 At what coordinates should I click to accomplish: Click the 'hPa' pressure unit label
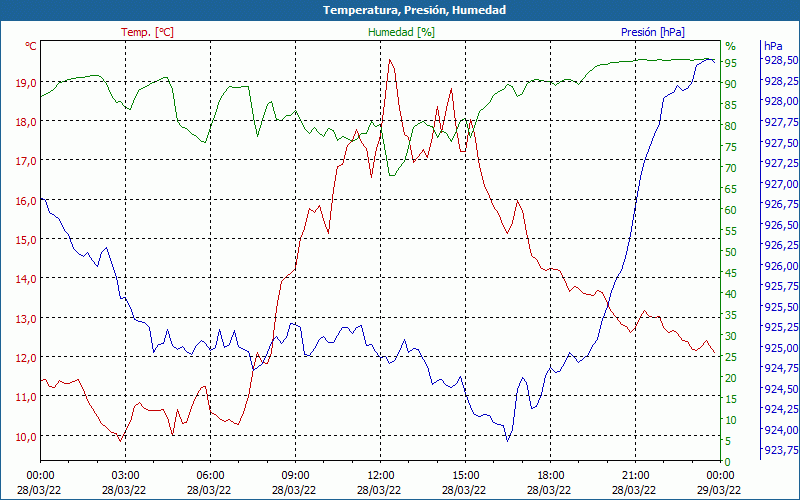[x=773, y=46]
